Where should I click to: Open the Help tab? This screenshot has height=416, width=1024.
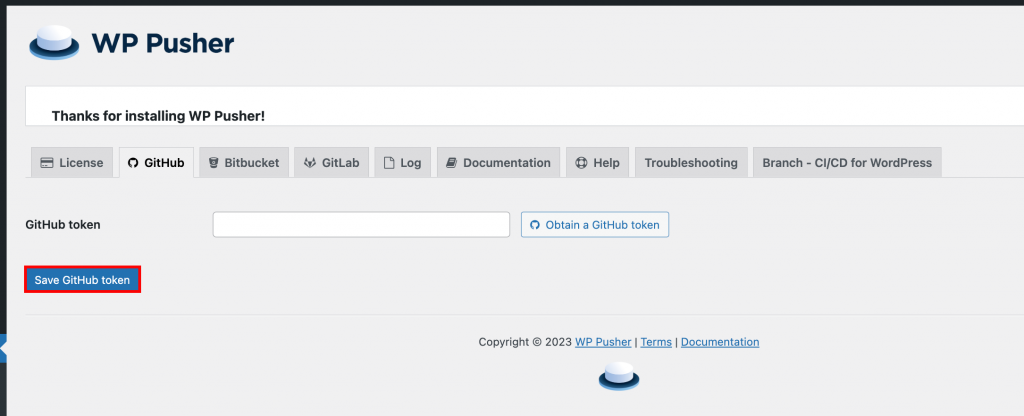point(598,163)
